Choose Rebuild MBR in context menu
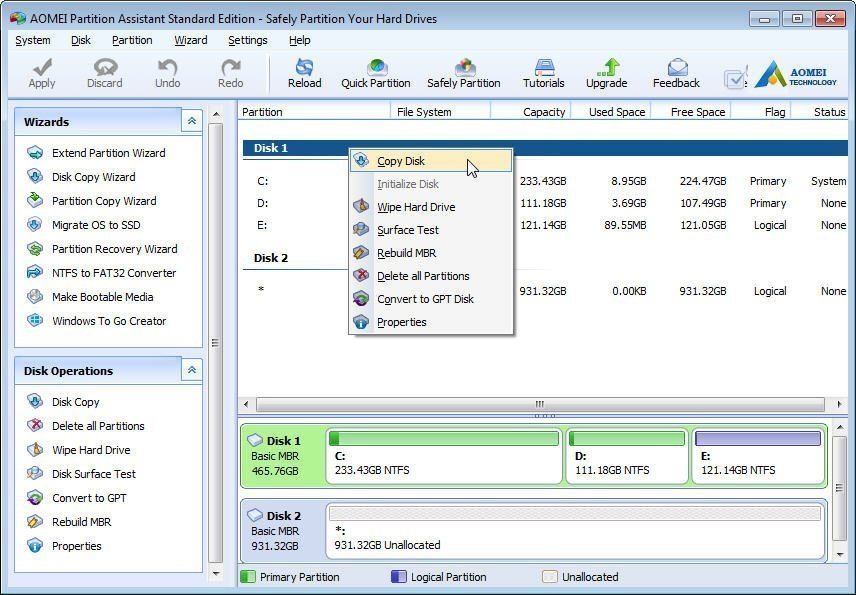This screenshot has height=595, width=856. click(431, 253)
